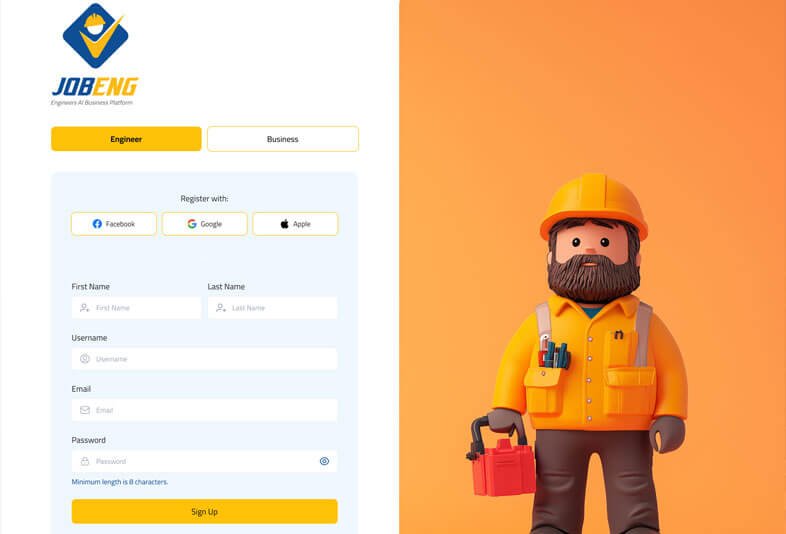786x534 pixels.
Task: Register with the Facebook button
Action: click(x=113, y=224)
